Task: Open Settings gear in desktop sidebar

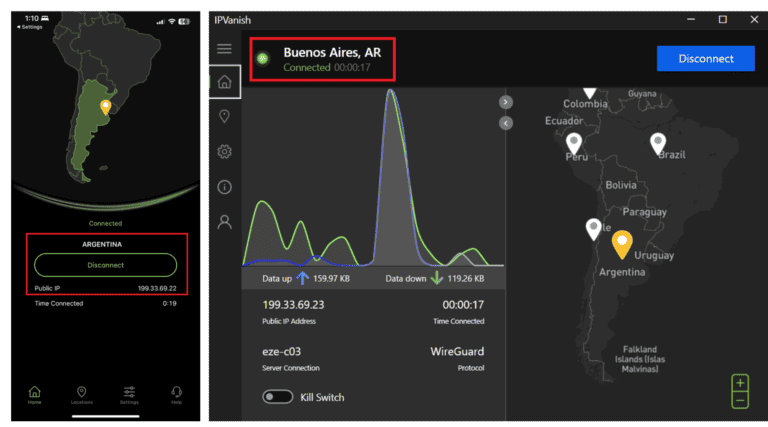Action: coord(224,151)
